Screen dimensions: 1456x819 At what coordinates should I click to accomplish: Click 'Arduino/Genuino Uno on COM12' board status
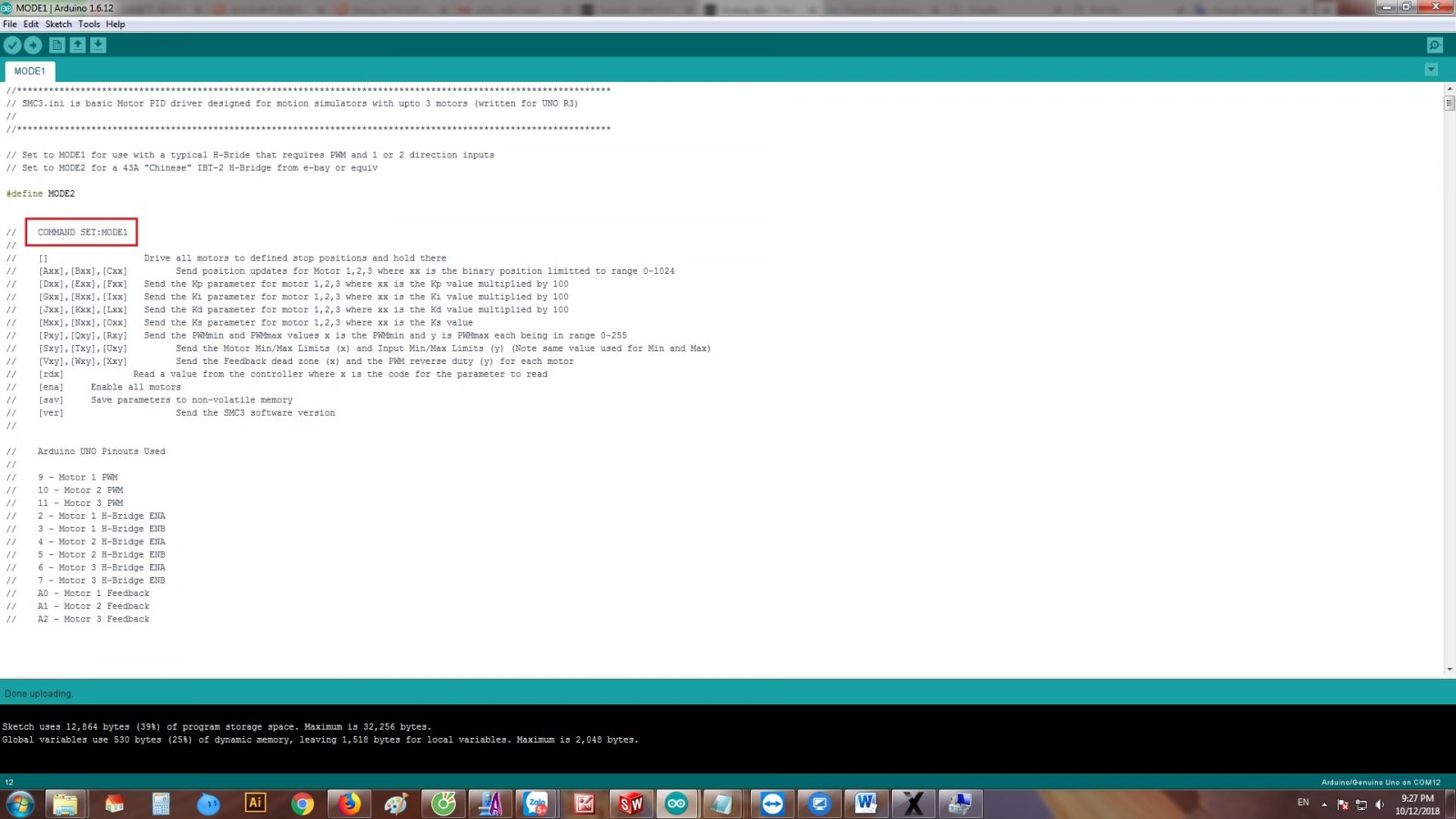point(1380,783)
